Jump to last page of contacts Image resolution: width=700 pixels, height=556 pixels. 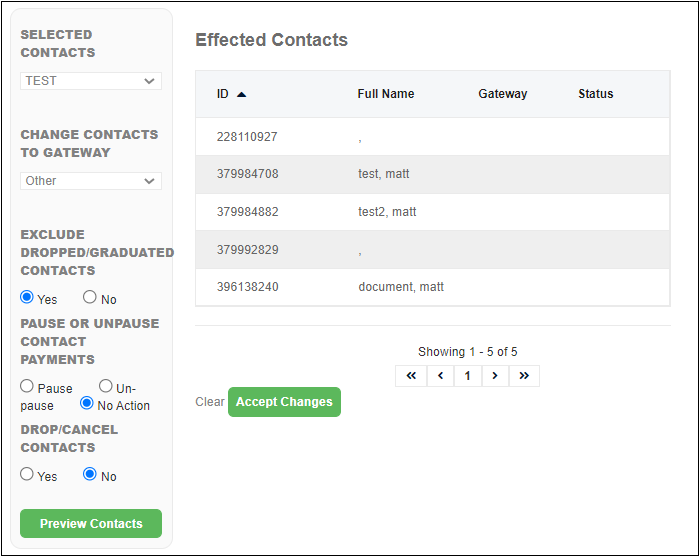pos(524,376)
